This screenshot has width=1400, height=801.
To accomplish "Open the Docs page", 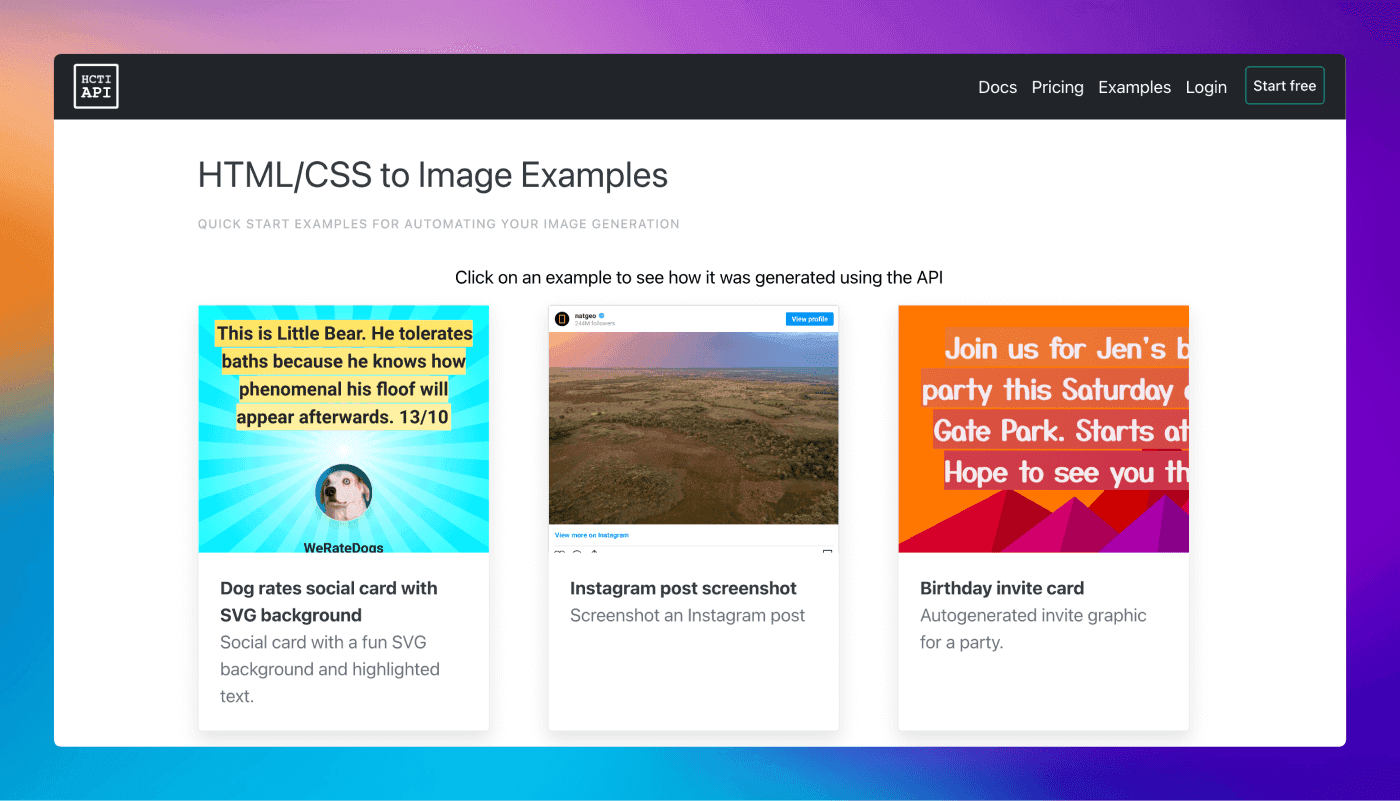I will coord(997,87).
